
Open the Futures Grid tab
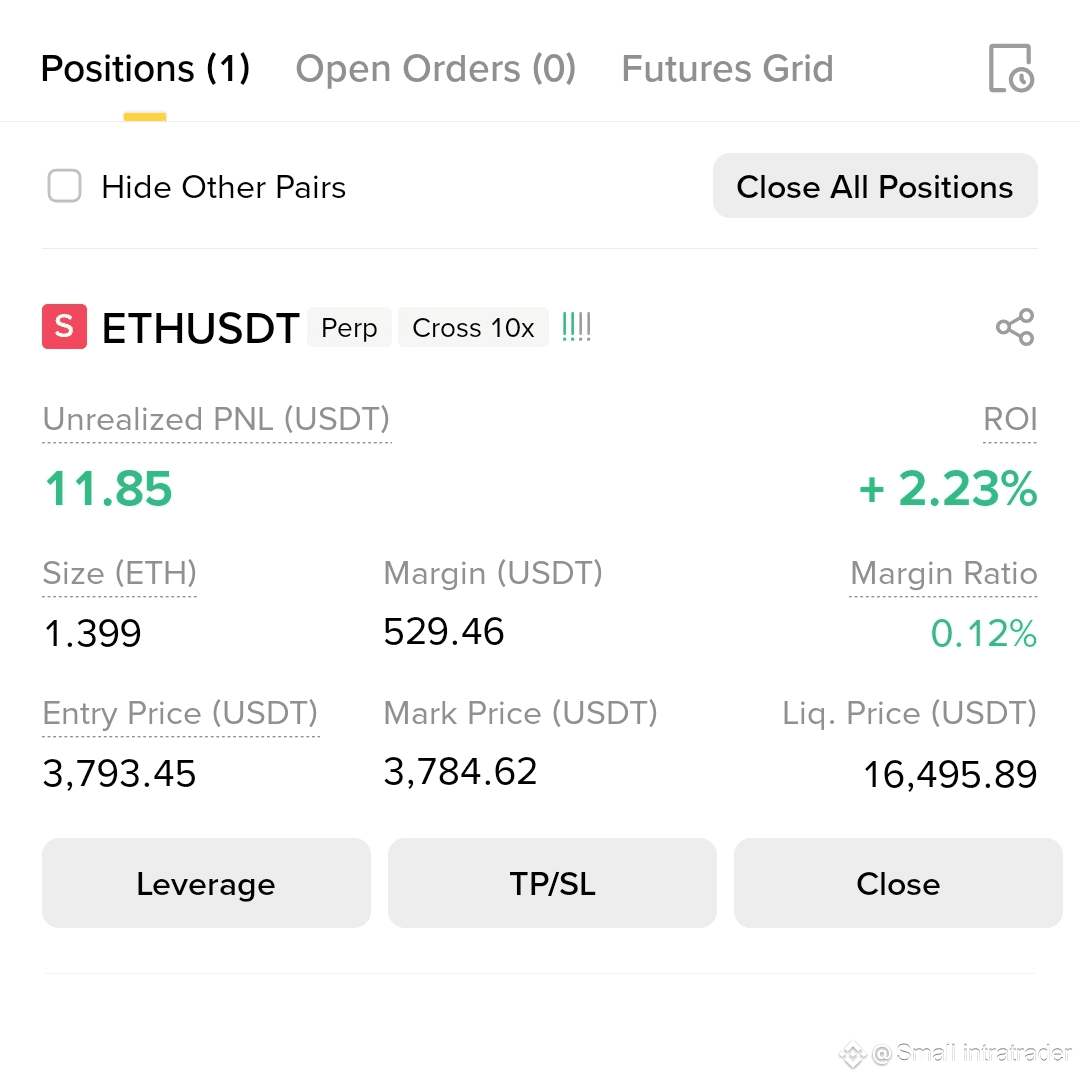click(727, 69)
